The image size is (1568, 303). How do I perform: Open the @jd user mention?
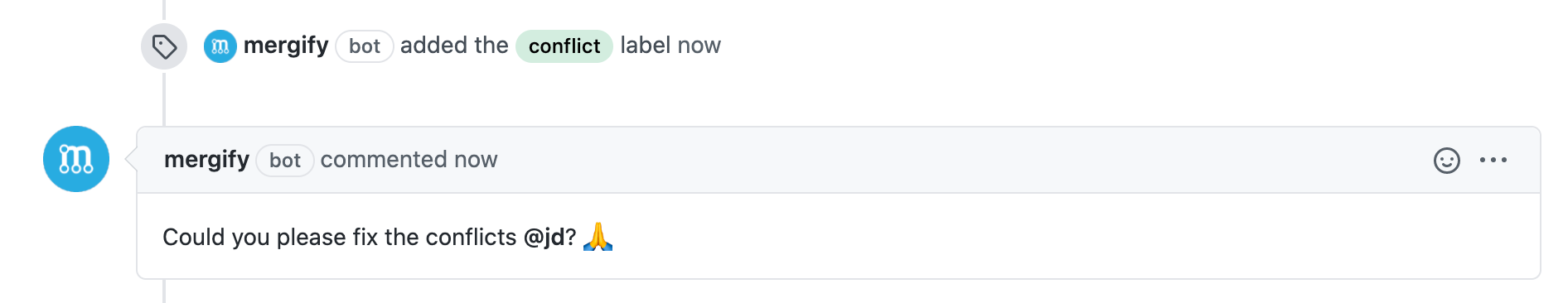(544, 238)
